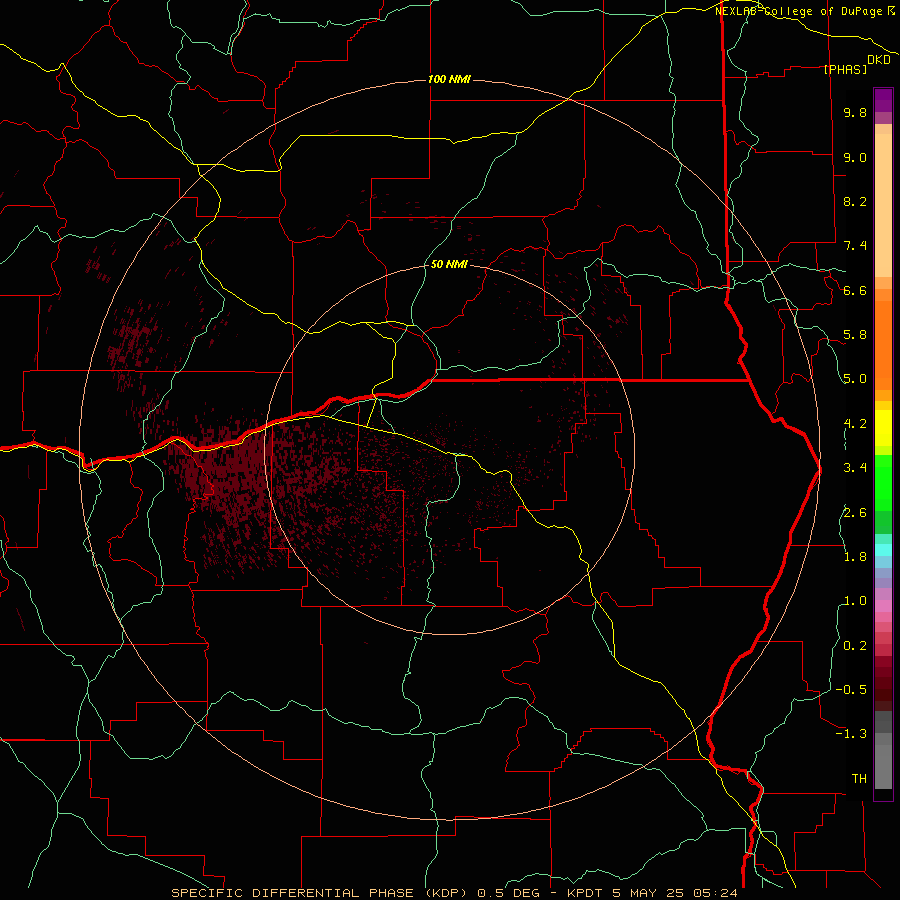Click the 9.0 scale value
This screenshot has width=900, height=900.
pyautogui.click(x=855, y=157)
